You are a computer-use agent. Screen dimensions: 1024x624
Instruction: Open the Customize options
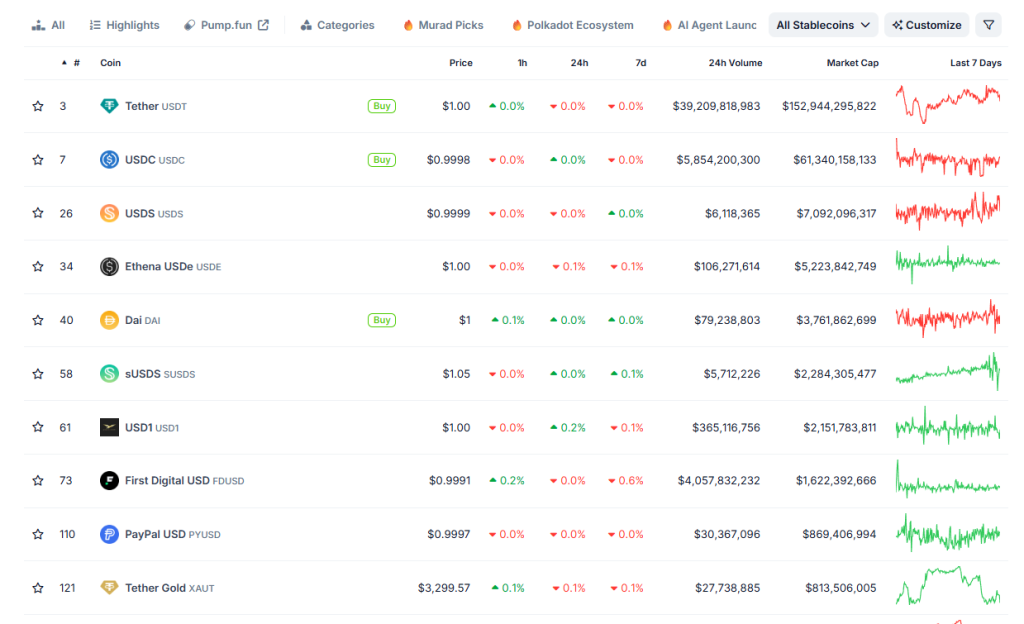927,25
